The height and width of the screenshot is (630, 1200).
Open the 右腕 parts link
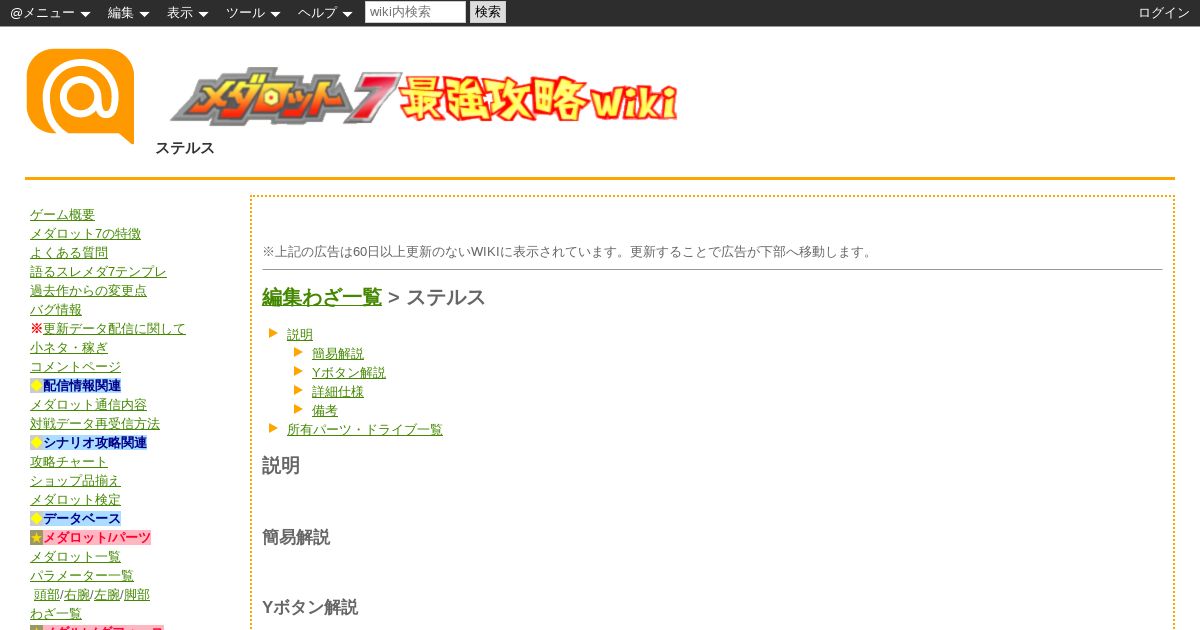tap(77, 595)
